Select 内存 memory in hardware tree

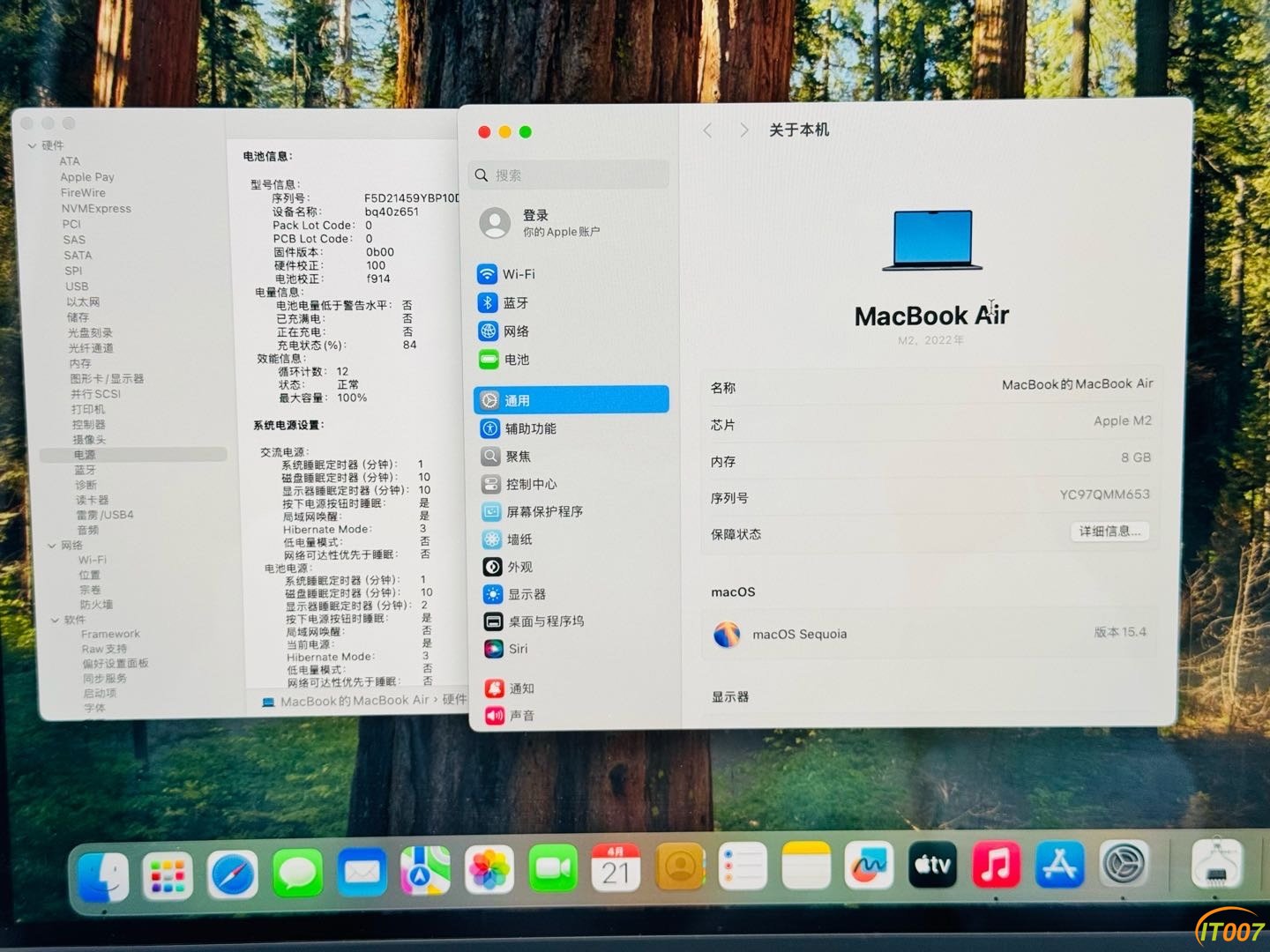[x=80, y=363]
